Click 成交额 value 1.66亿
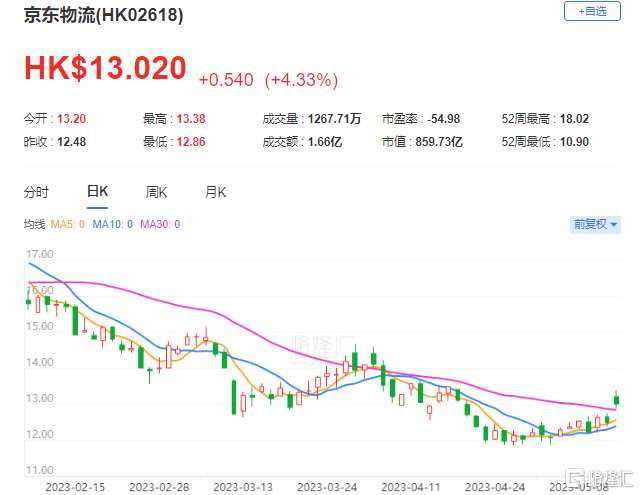This screenshot has width=640, height=495. pyautogui.click(x=324, y=142)
